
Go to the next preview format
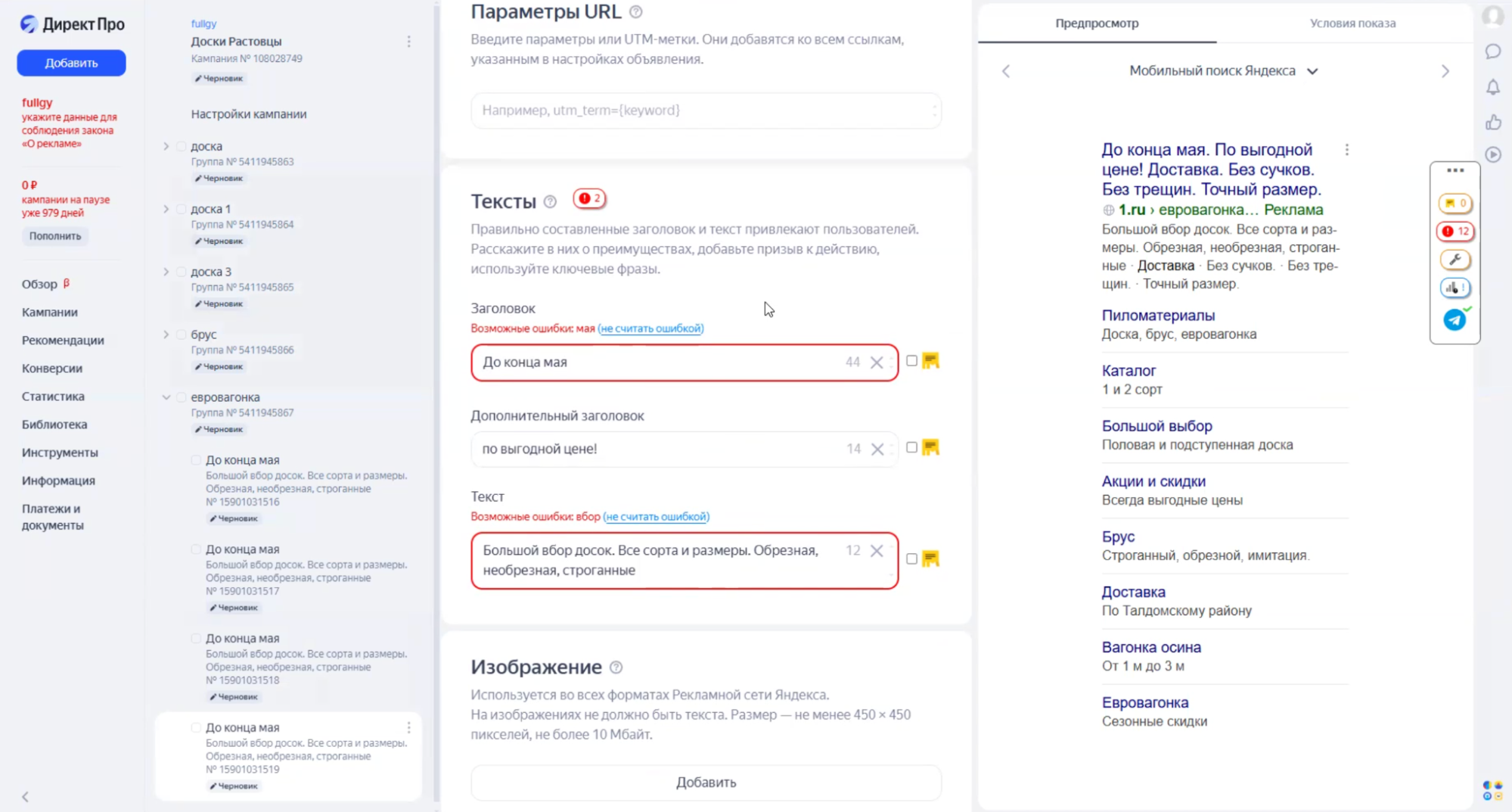point(1445,71)
